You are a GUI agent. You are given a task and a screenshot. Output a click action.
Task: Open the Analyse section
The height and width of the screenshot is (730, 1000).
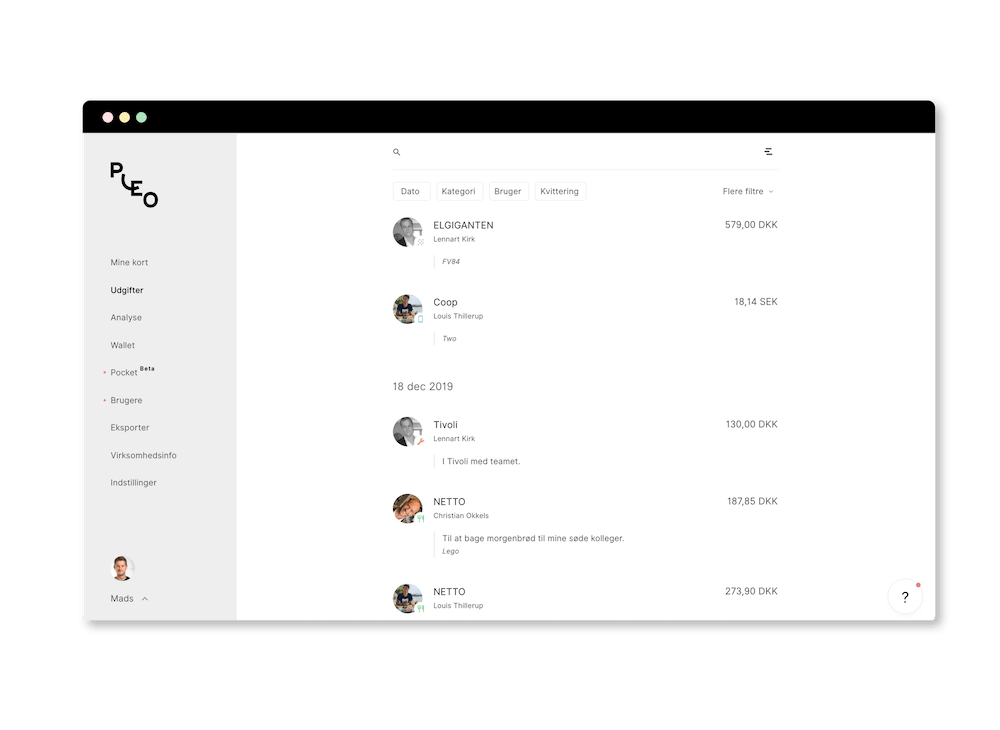point(126,318)
